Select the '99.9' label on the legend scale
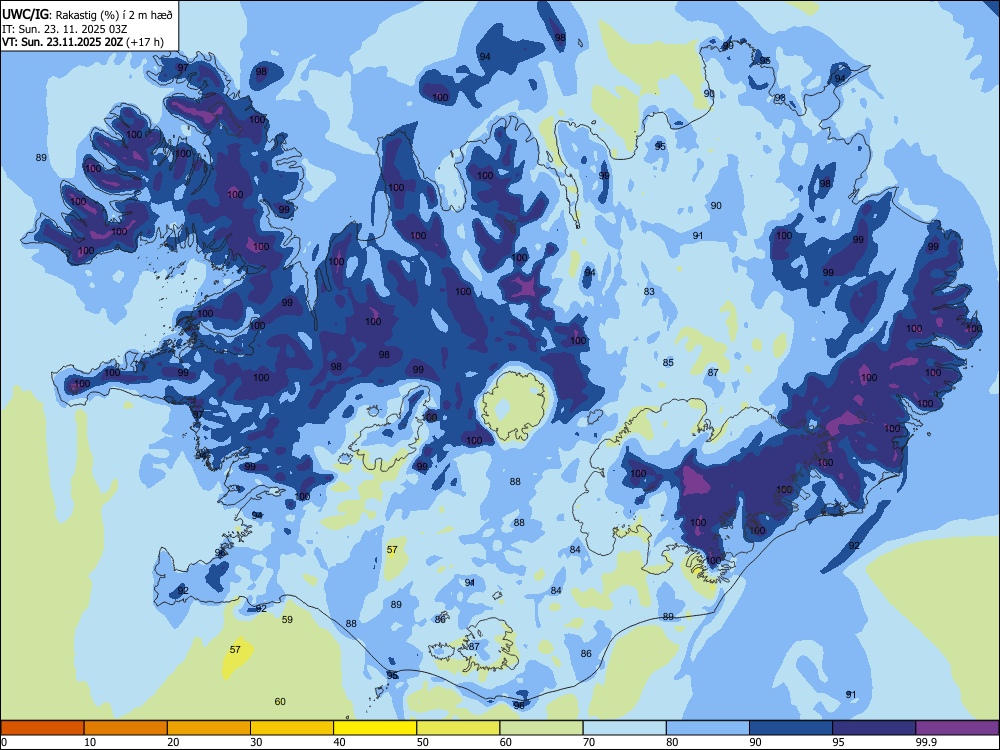This screenshot has width=1000, height=750. [x=926, y=742]
